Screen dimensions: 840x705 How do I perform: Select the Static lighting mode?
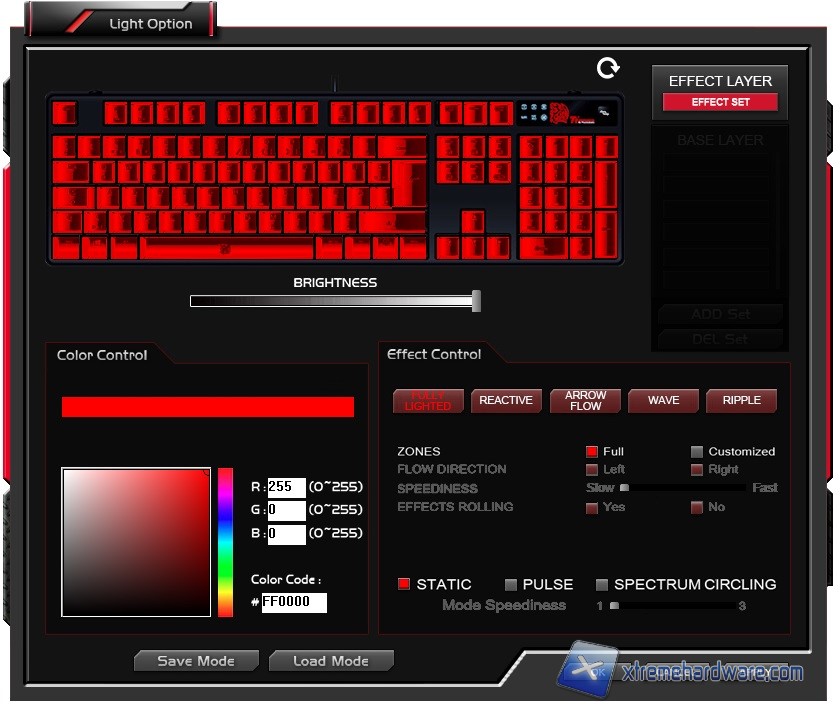point(404,585)
